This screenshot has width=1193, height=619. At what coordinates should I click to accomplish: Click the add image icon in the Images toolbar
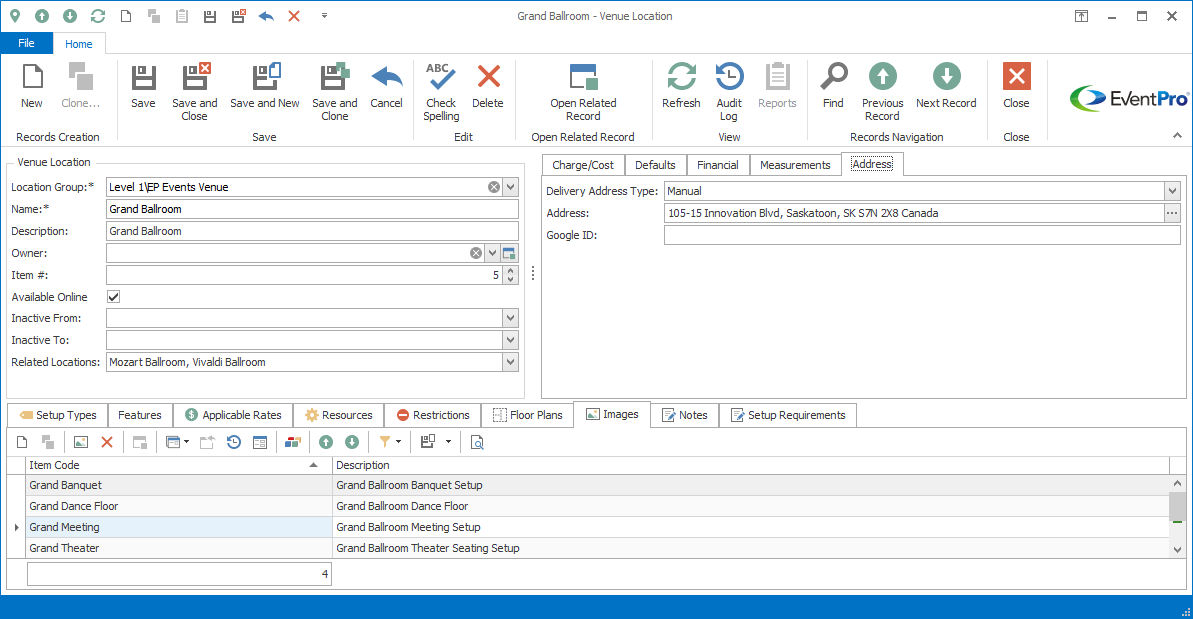tap(81, 443)
